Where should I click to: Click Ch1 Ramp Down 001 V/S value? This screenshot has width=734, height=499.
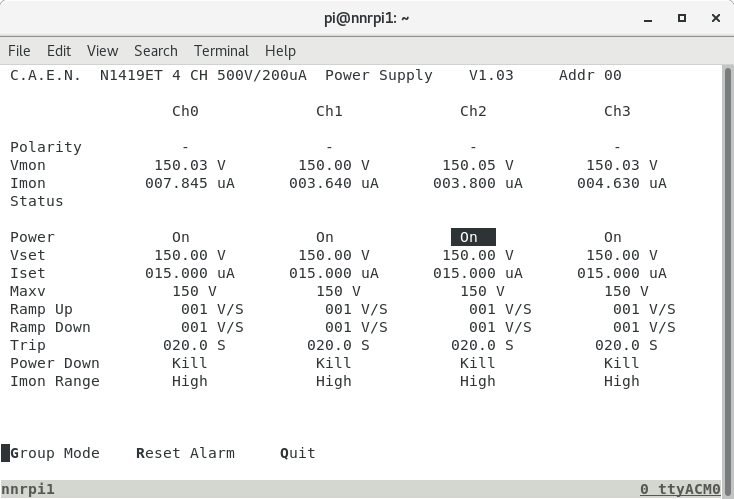[x=356, y=327]
